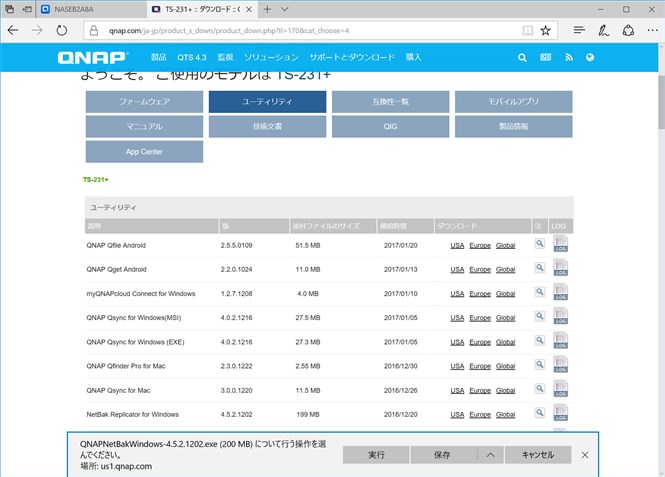Open note magnifier for myQNAPcloud Connect

pyautogui.click(x=539, y=292)
